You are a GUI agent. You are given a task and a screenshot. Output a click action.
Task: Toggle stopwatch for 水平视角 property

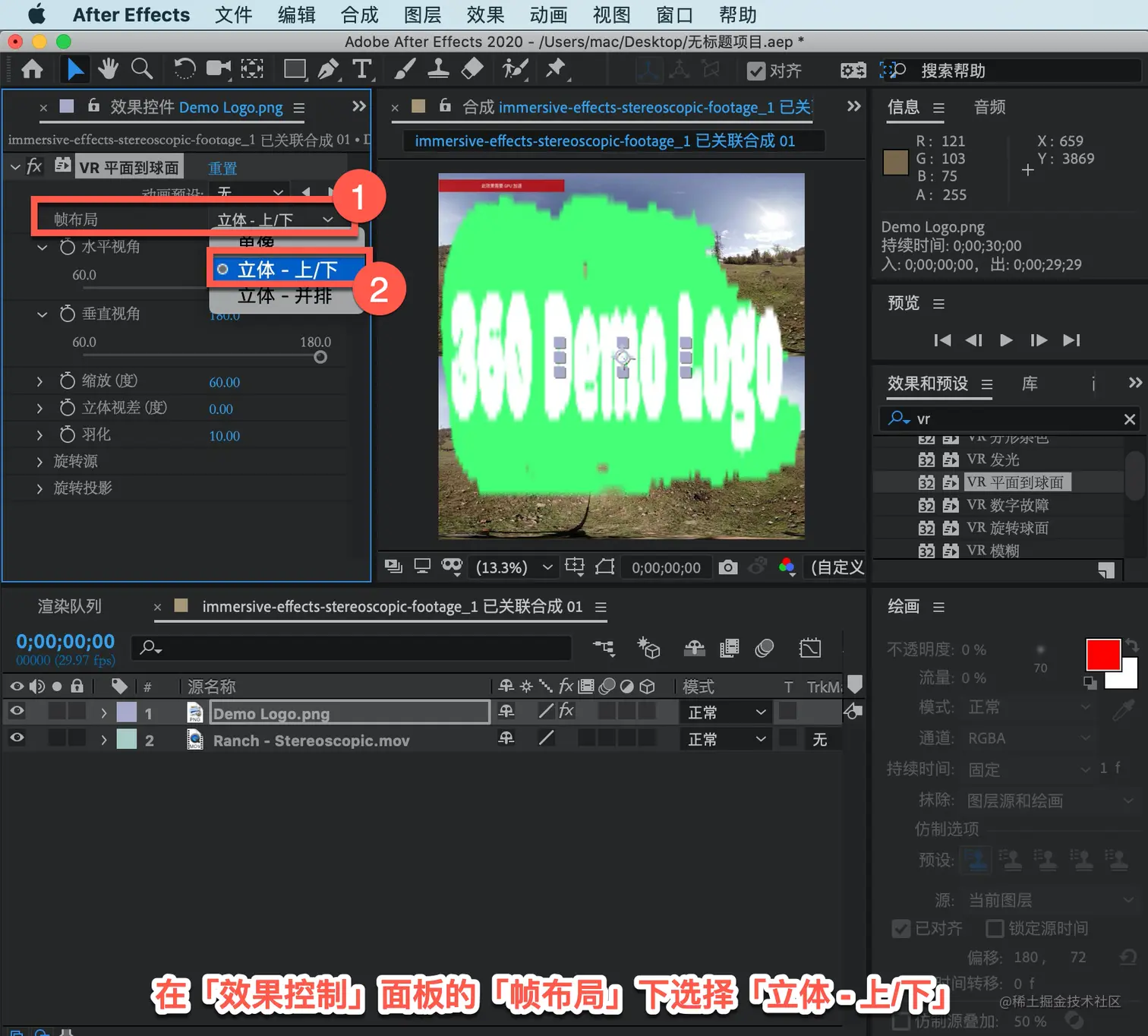(68, 247)
